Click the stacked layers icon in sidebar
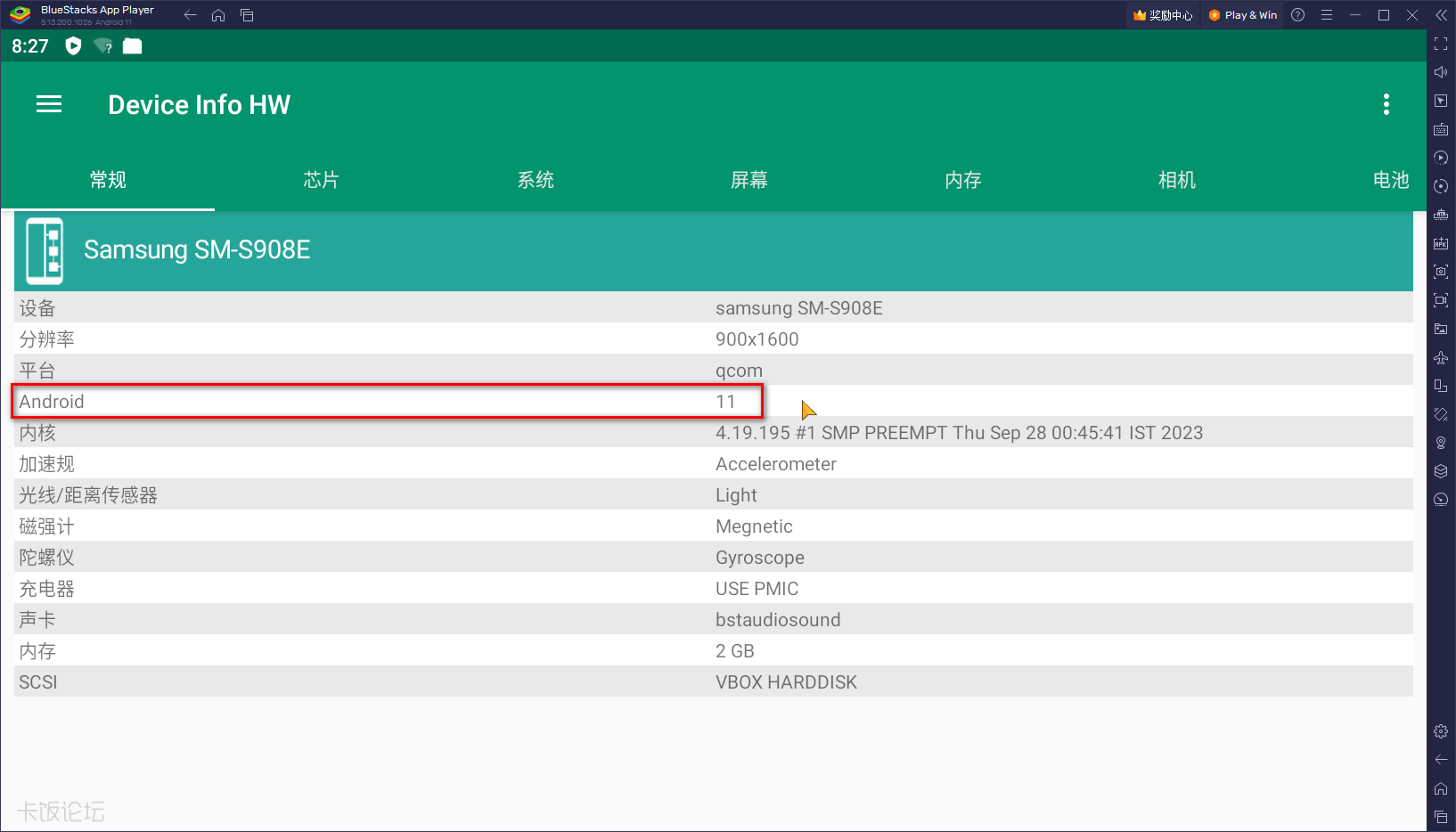 pos(1441,471)
